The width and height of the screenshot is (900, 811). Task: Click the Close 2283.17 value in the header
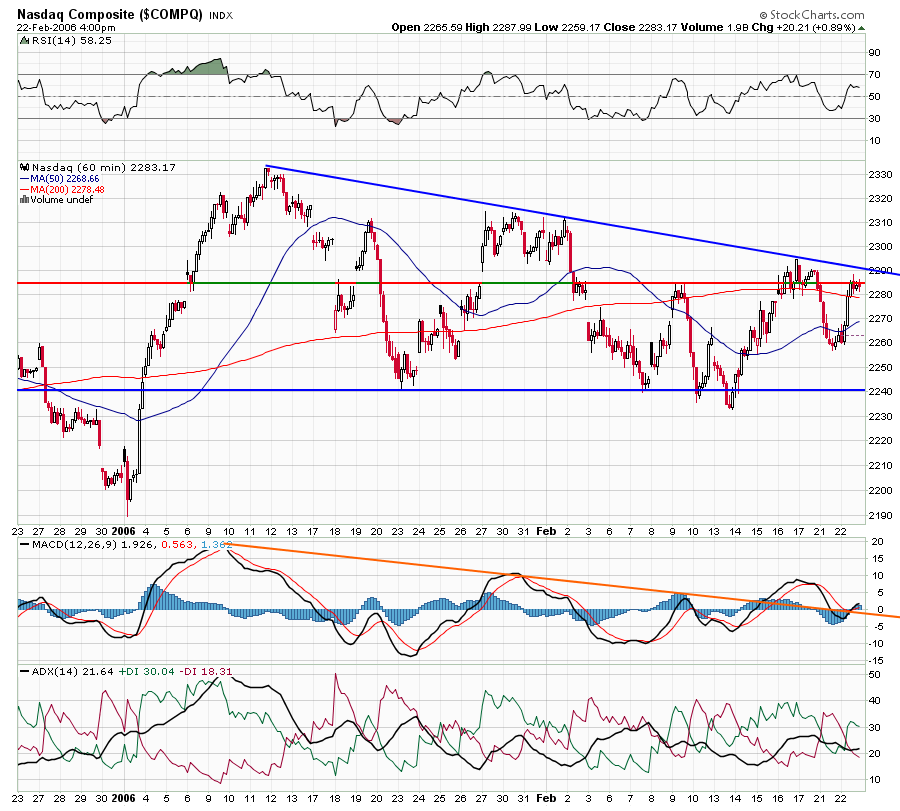click(x=641, y=28)
